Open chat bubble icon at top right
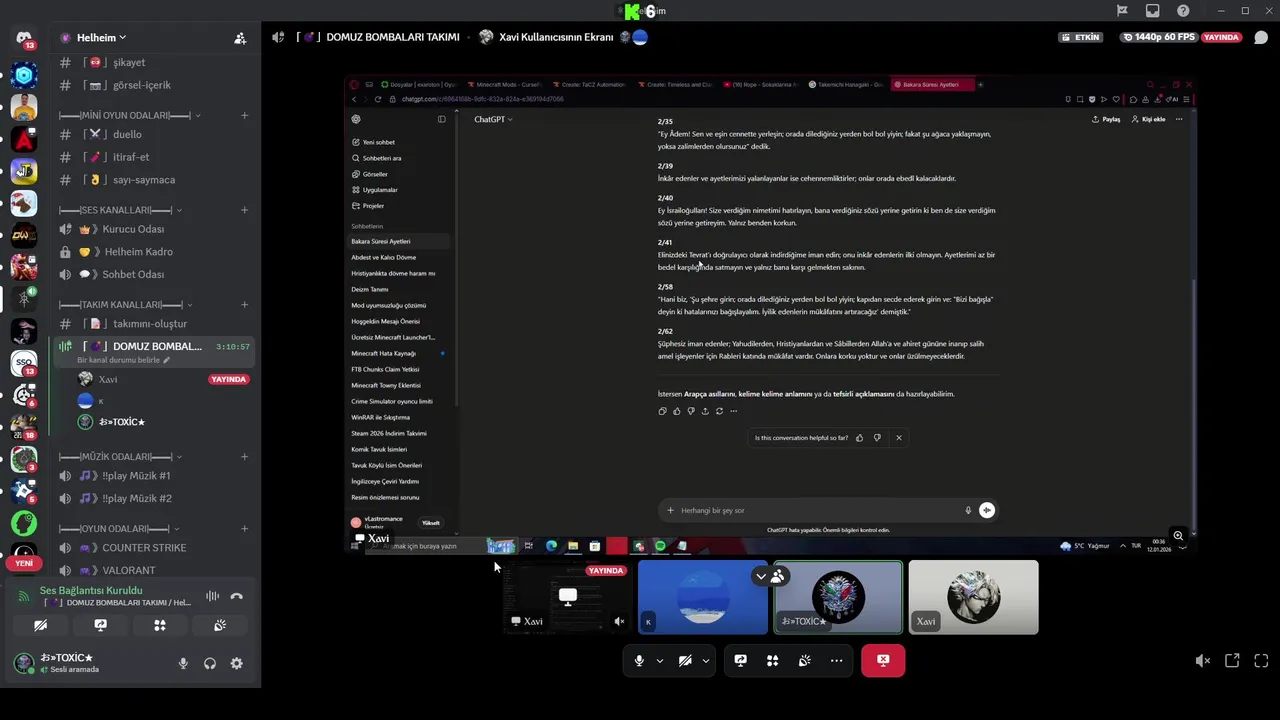Image resolution: width=1280 pixels, height=720 pixels. [1261, 38]
